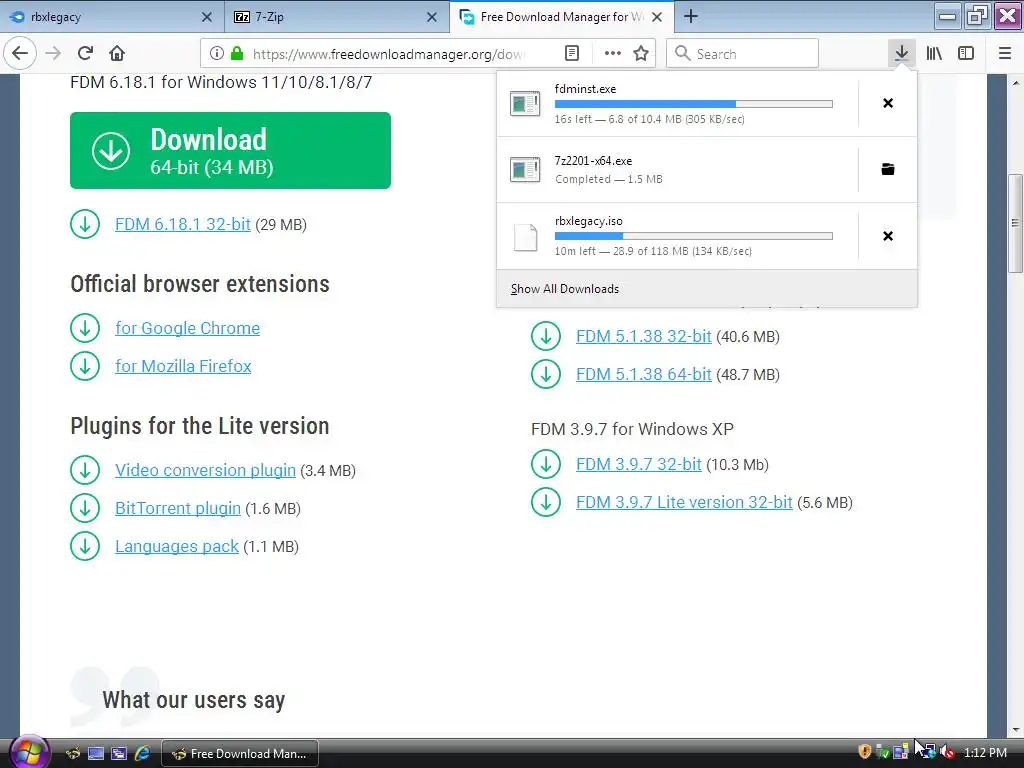Open the browser home page
The height and width of the screenshot is (768, 1024).
(x=117, y=54)
